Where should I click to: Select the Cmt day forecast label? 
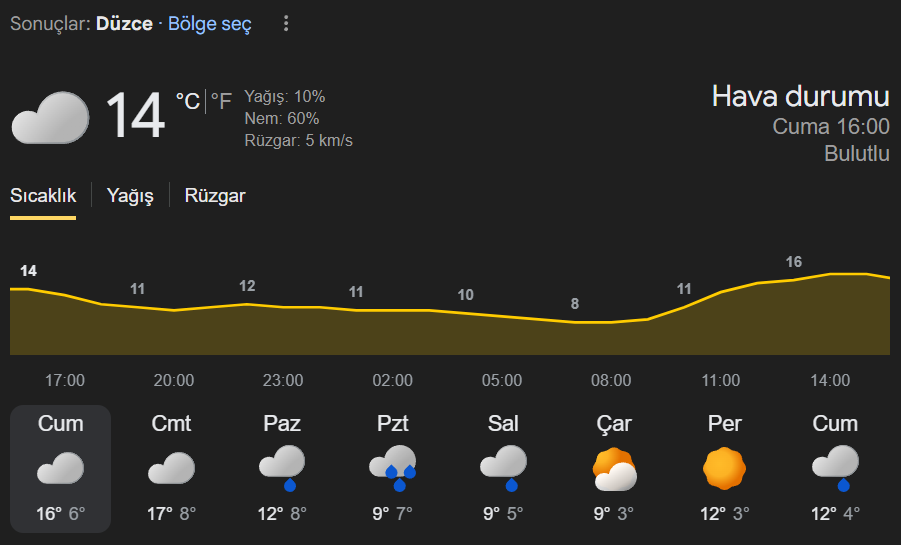point(171,423)
